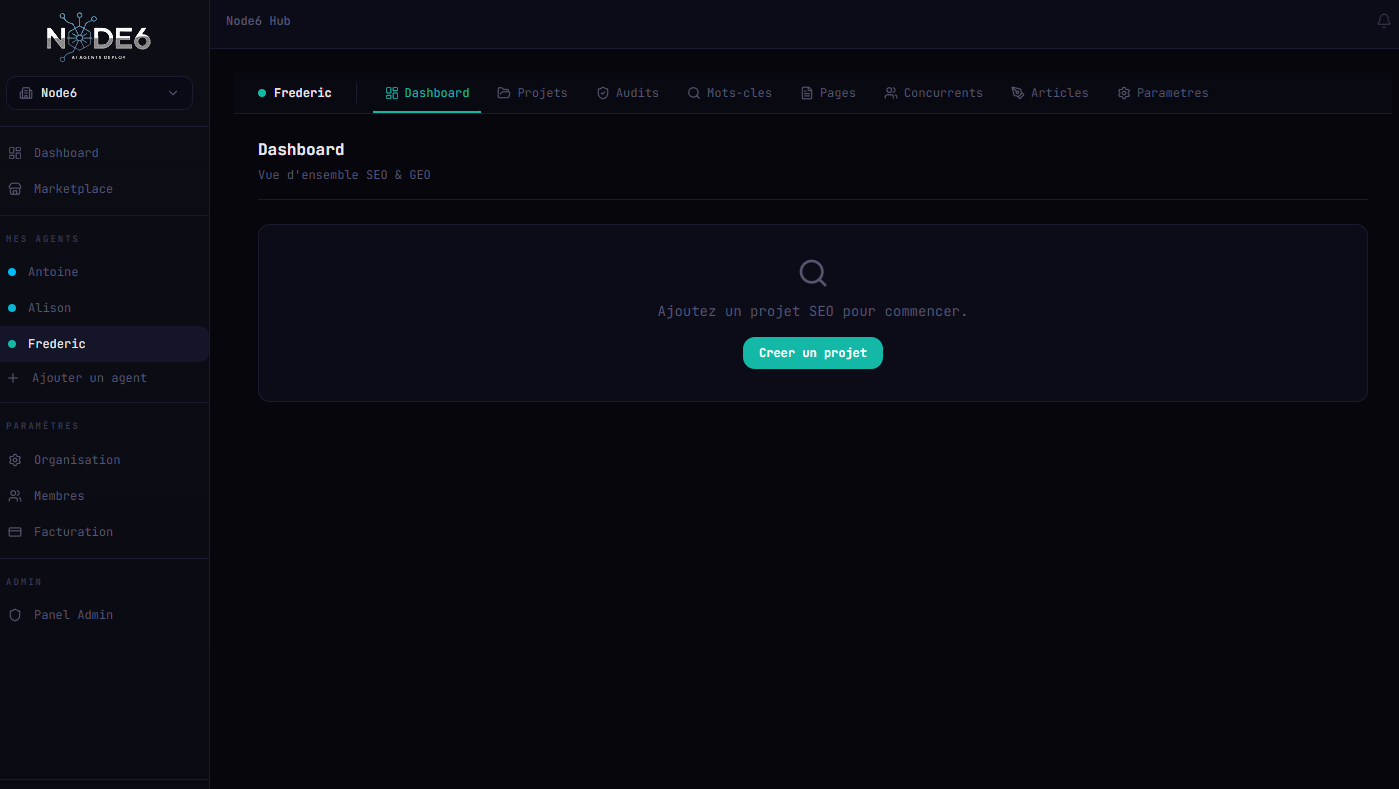Click the Mots-cles search icon in the tab bar

[693, 92]
